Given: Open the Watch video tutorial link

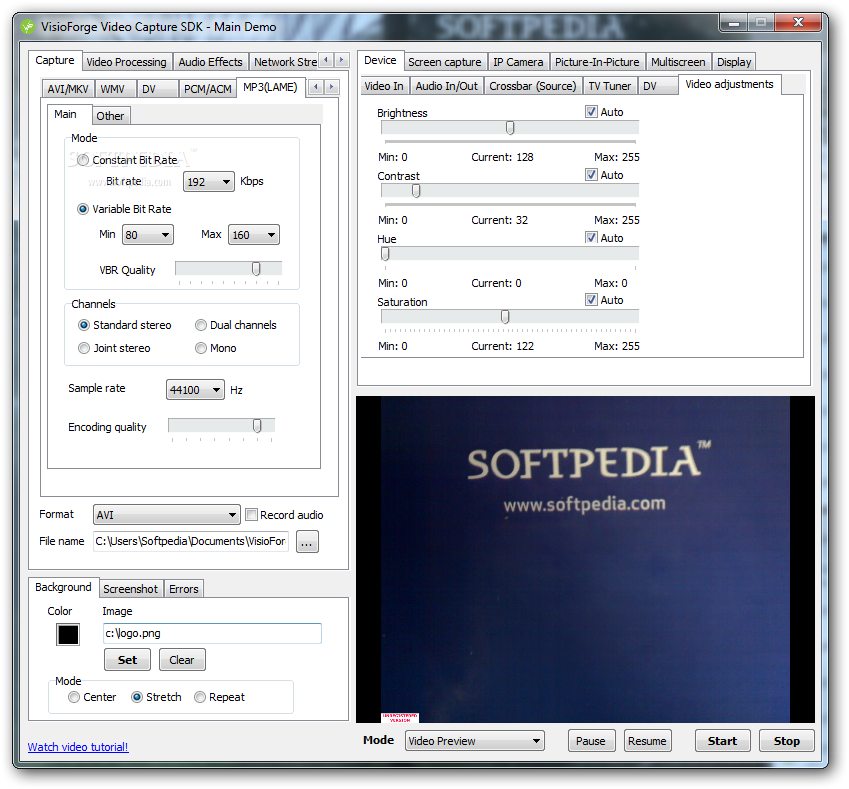Looking at the screenshot, I should click(78, 747).
